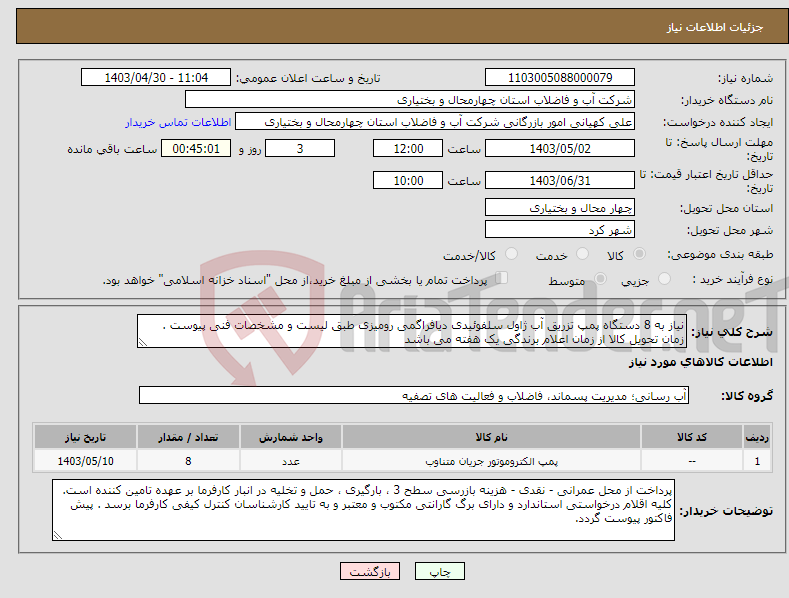
Task: Click the request creator field علی کهیانی
Action: tap(435, 122)
